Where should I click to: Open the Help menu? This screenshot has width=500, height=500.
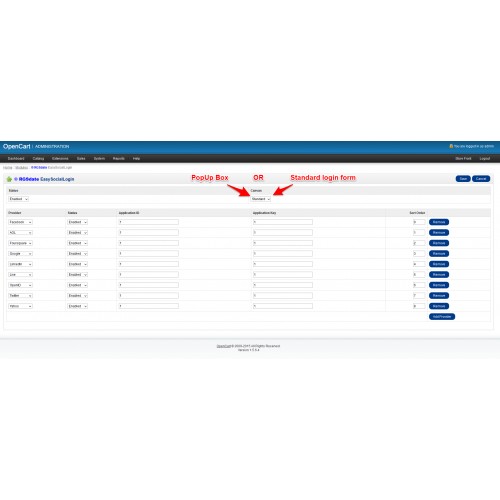point(136,159)
